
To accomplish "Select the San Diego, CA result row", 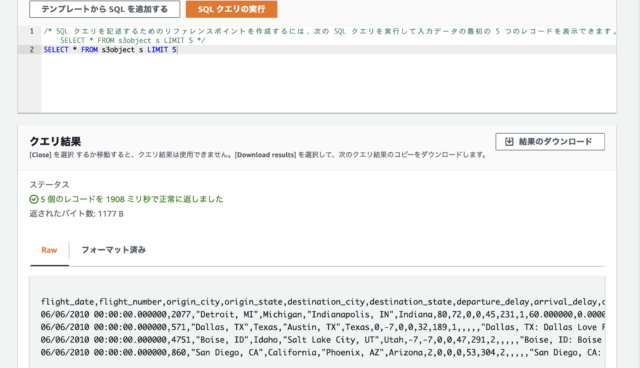I will [323, 352].
